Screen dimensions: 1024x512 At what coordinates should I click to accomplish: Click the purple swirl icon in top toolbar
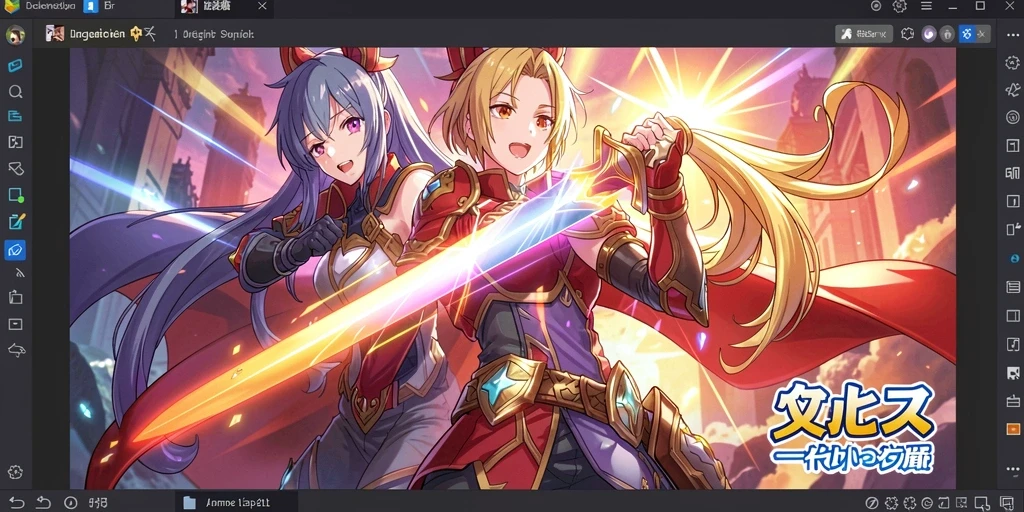(x=928, y=34)
